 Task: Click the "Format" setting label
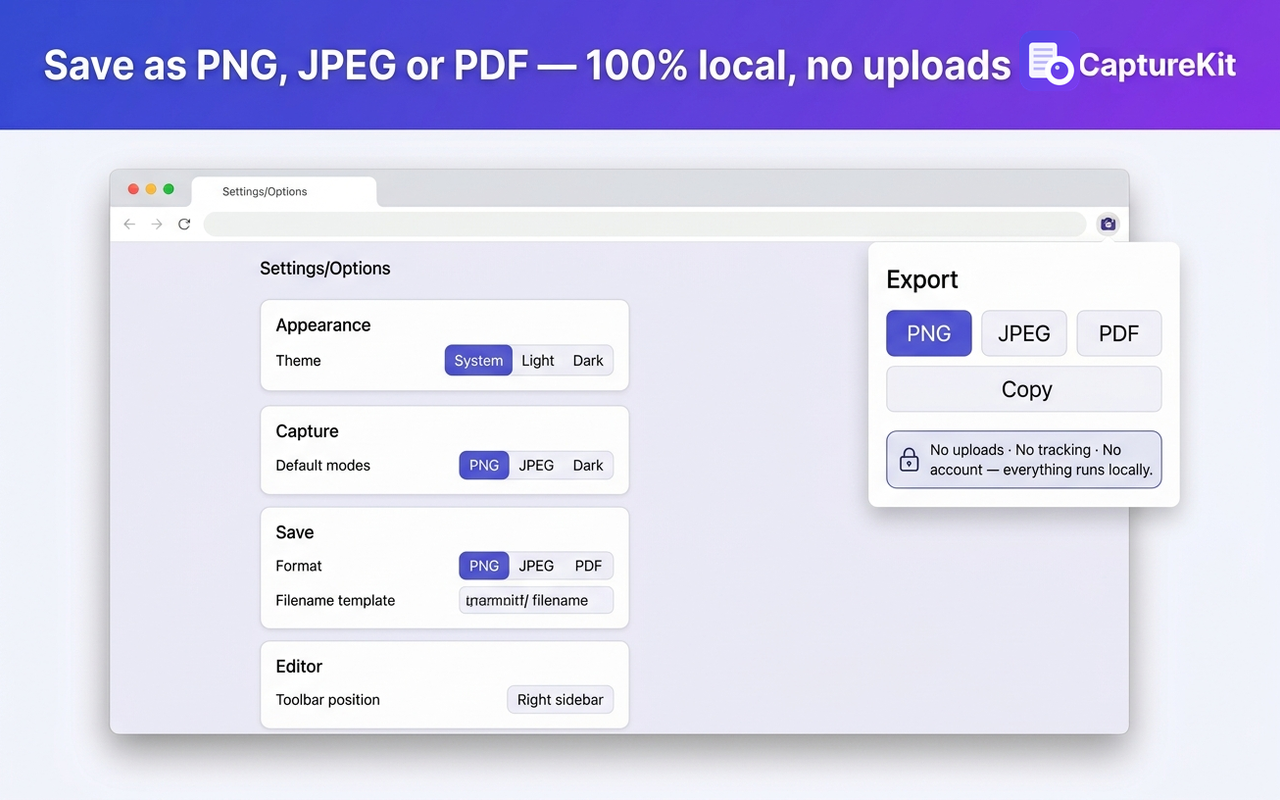coord(299,566)
